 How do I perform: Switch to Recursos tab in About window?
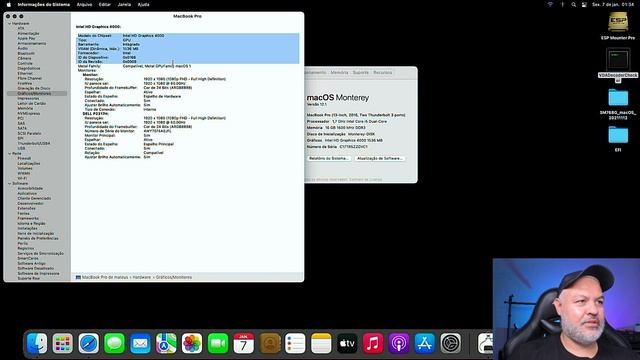pos(382,72)
